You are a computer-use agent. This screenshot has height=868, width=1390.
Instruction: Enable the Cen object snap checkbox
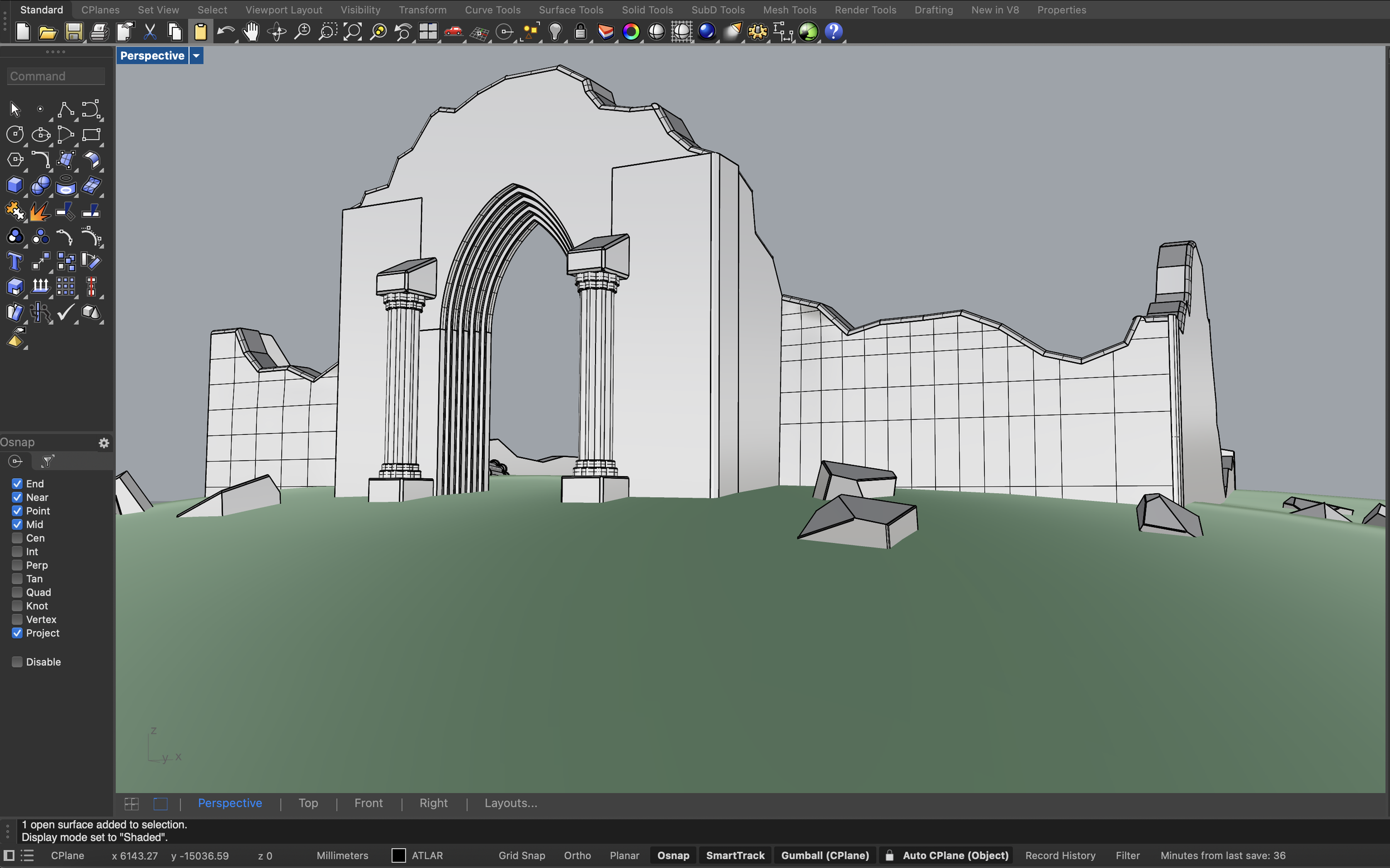[x=17, y=538]
